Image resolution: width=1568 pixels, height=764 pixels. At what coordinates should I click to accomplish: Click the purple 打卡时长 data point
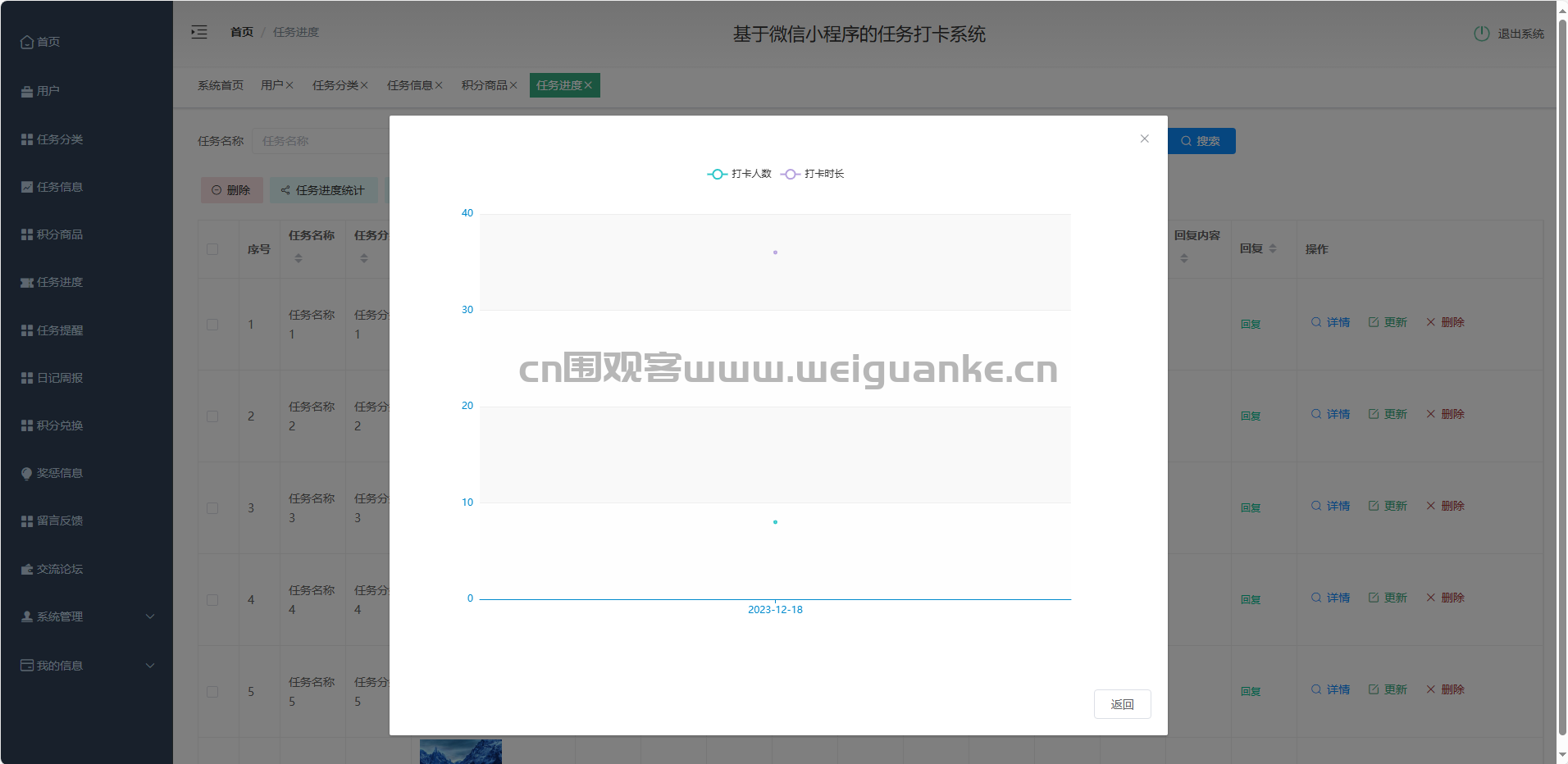coord(775,252)
